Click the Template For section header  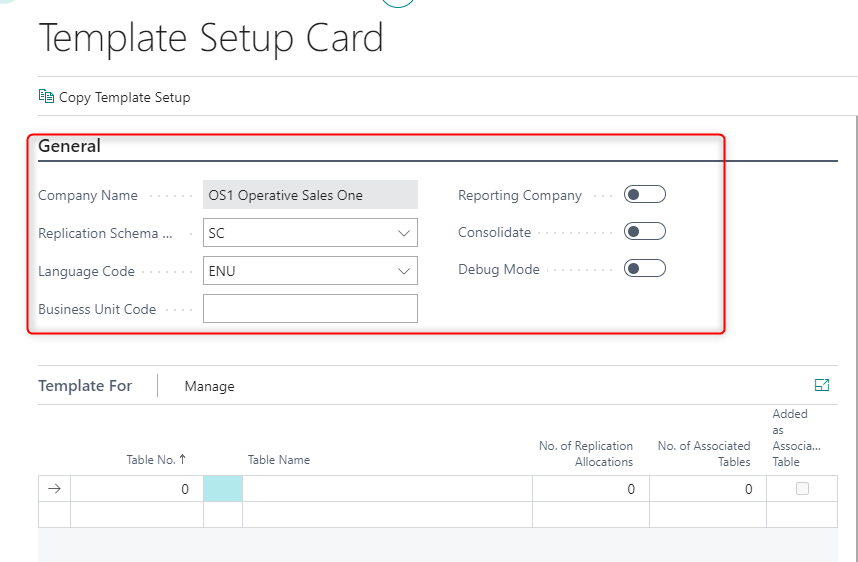(85, 386)
